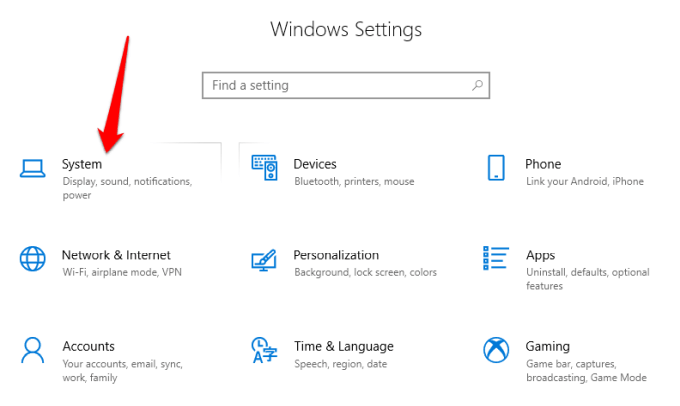Click the Devices keyboard and speaker icon
680x406 pixels.
pos(264,168)
